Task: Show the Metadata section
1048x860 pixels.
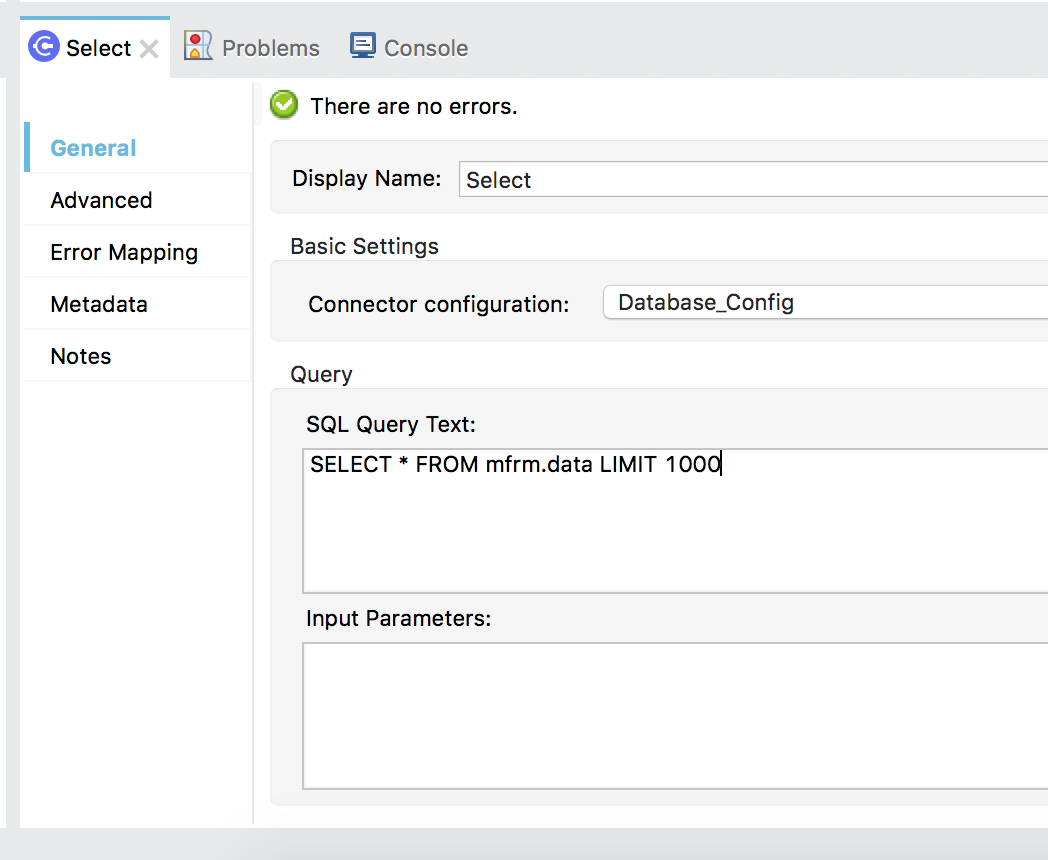Action: click(99, 304)
